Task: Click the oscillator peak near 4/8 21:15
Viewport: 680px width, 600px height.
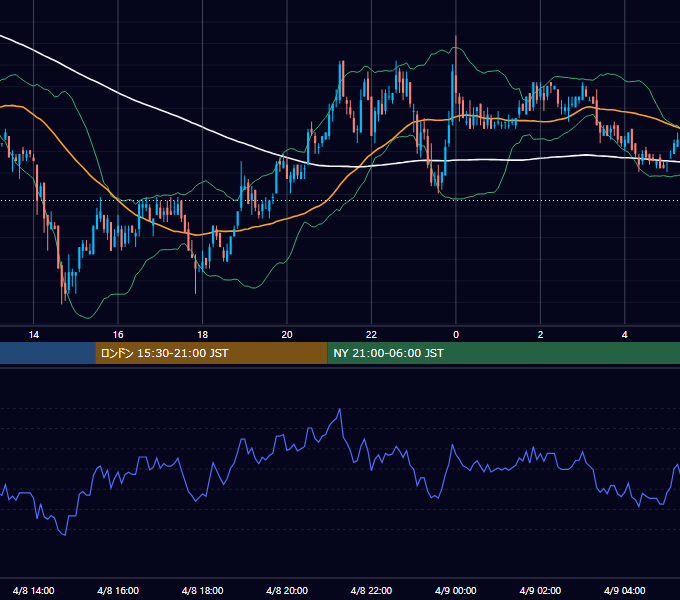Action: click(x=340, y=409)
